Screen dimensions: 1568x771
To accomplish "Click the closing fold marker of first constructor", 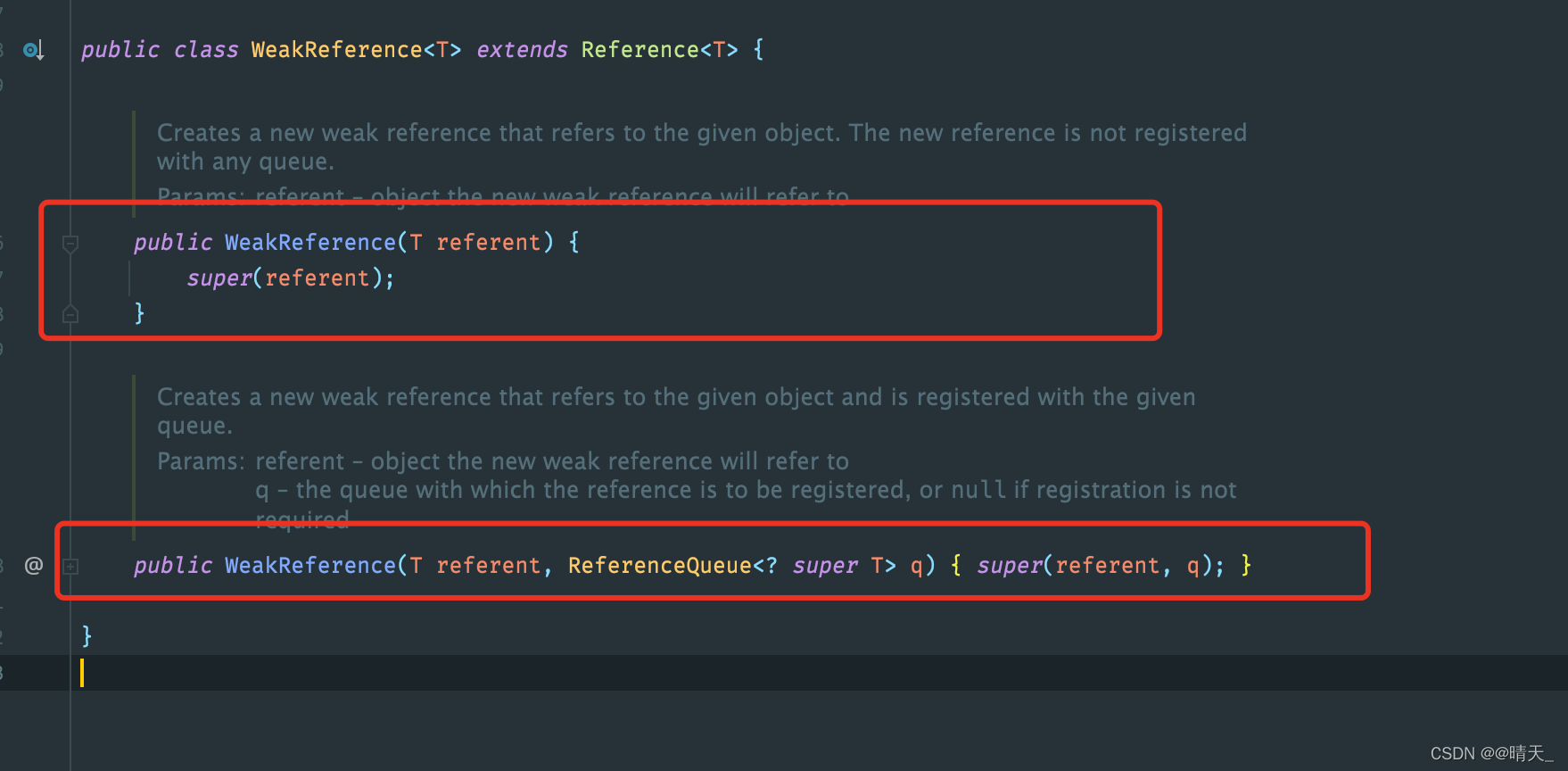I will [70, 313].
